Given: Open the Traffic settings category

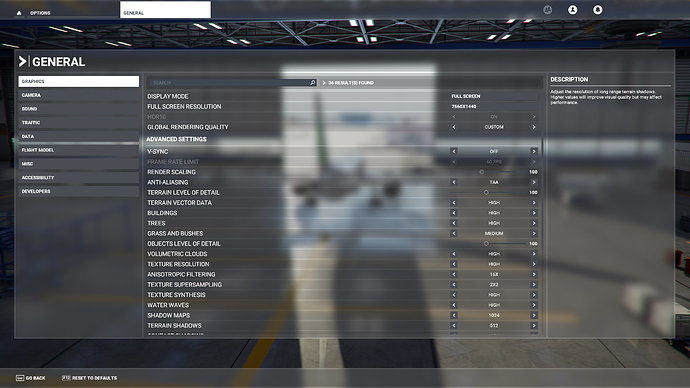Looking at the screenshot, I should (79, 122).
